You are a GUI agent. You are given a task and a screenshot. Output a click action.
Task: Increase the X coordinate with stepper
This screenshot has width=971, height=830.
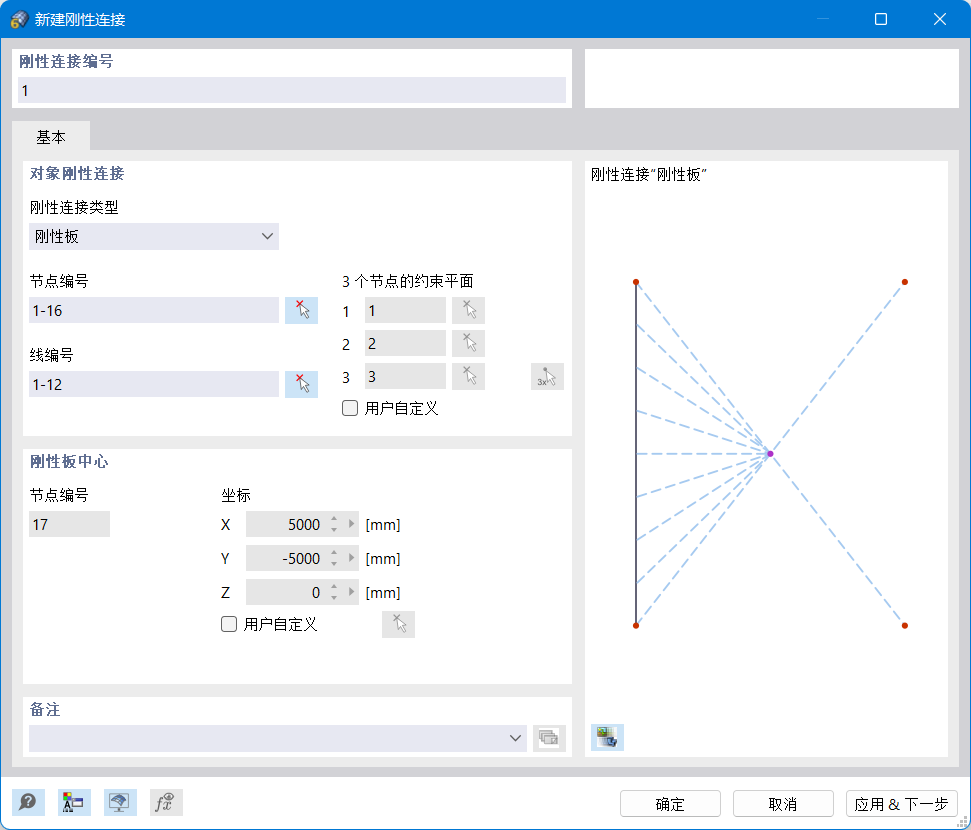[x=334, y=518]
